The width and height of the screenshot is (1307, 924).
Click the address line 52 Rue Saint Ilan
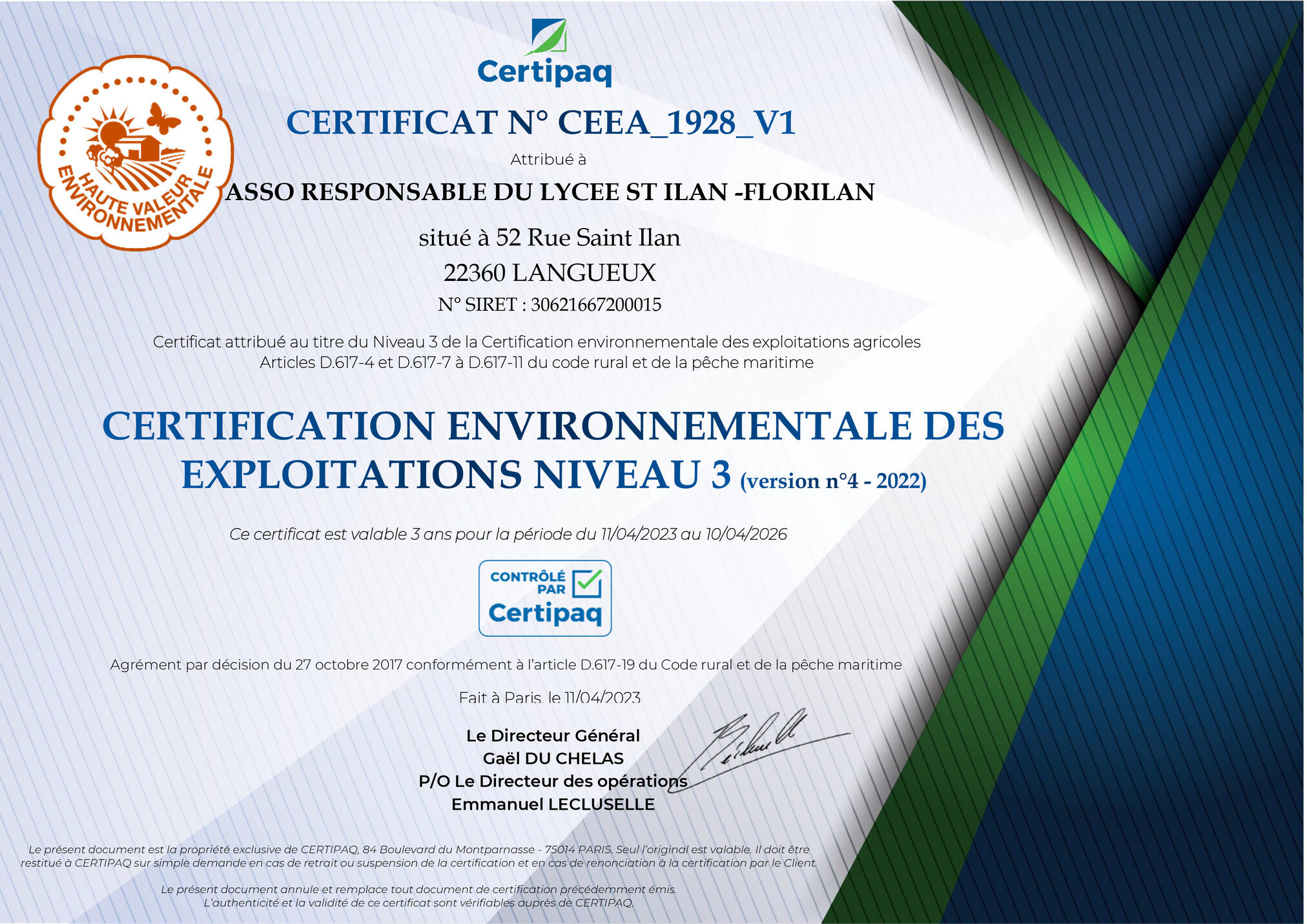(x=550, y=238)
